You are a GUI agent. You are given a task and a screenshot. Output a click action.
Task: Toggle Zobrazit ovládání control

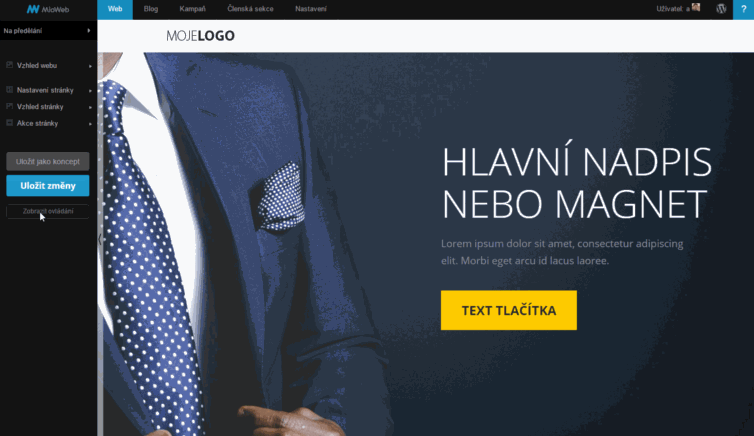(x=48, y=211)
